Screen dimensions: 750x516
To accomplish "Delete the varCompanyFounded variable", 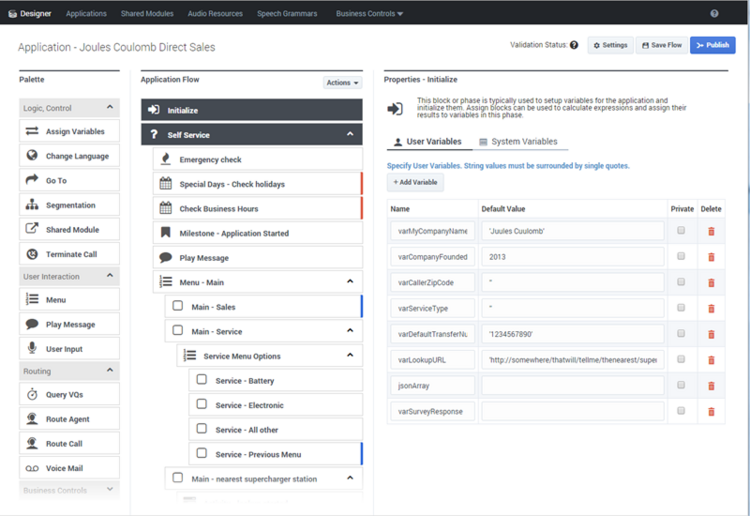I will tap(711, 257).
